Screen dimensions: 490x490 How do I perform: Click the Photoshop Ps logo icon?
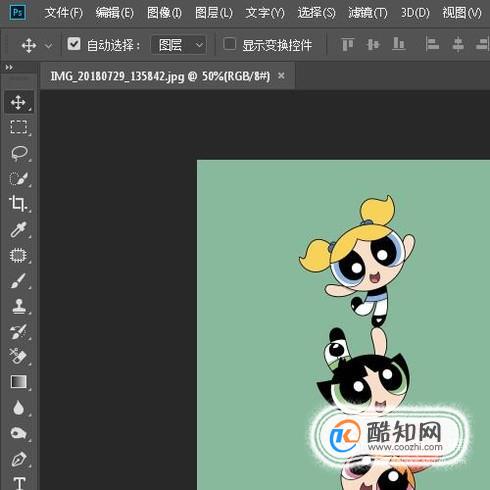pos(17,13)
